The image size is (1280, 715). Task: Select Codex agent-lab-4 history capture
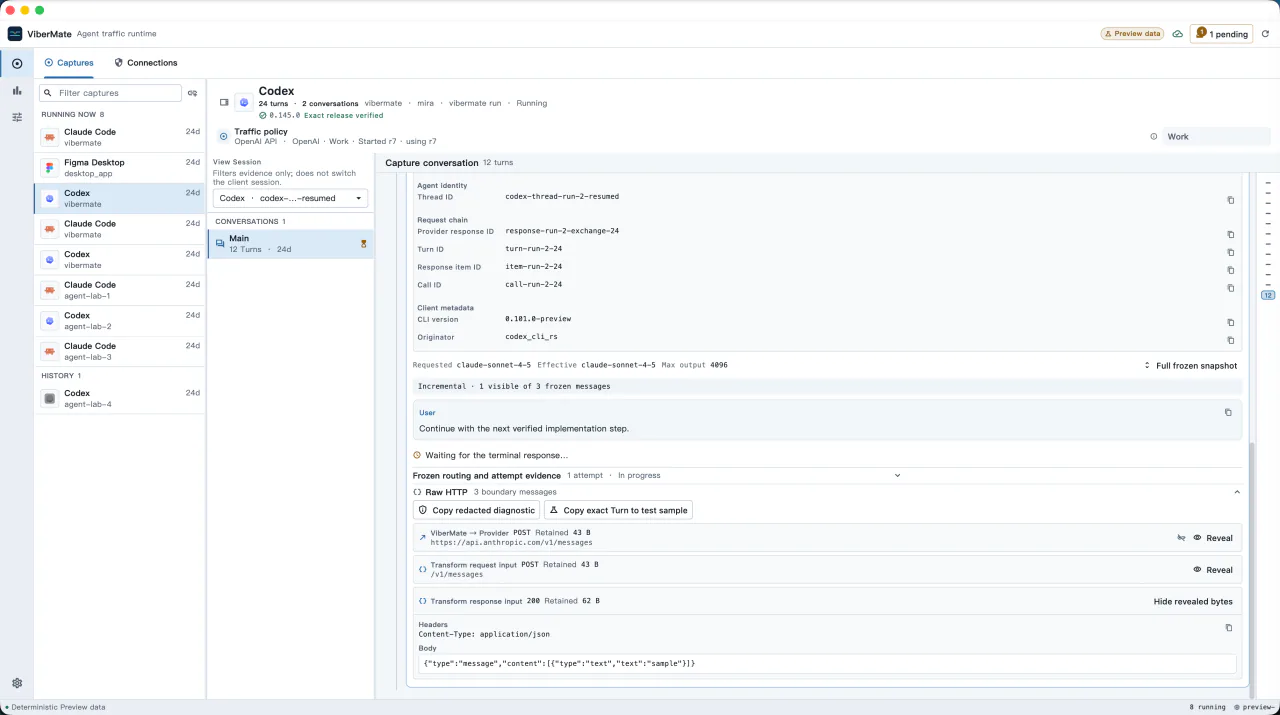(120, 398)
